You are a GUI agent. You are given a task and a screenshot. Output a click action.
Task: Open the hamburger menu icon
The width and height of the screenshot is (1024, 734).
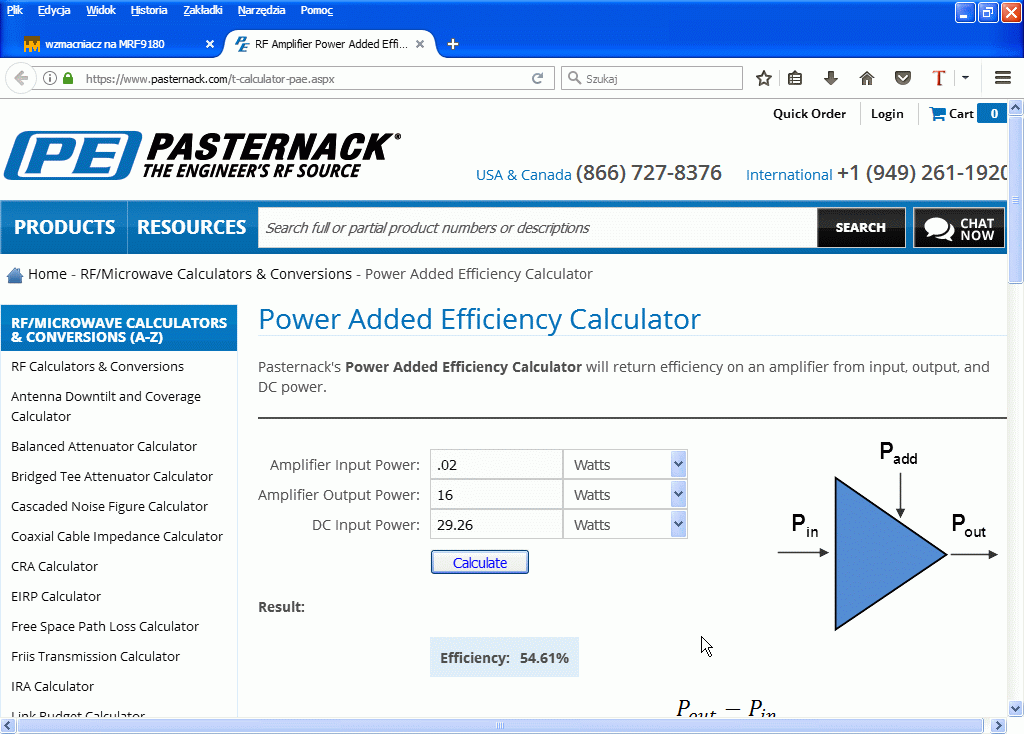click(1003, 78)
